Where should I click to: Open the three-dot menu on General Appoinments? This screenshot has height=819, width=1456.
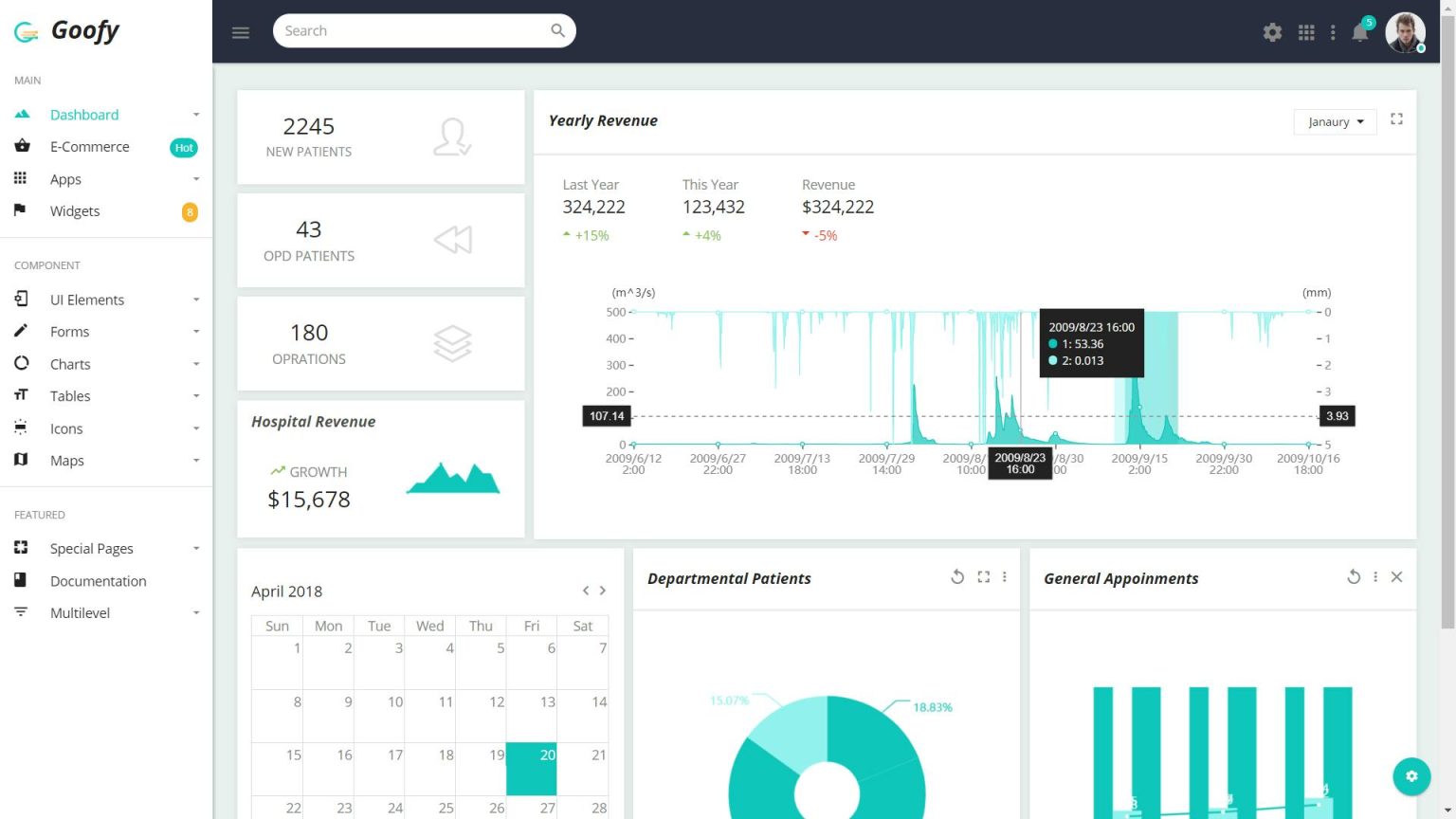tap(1375, 576)
